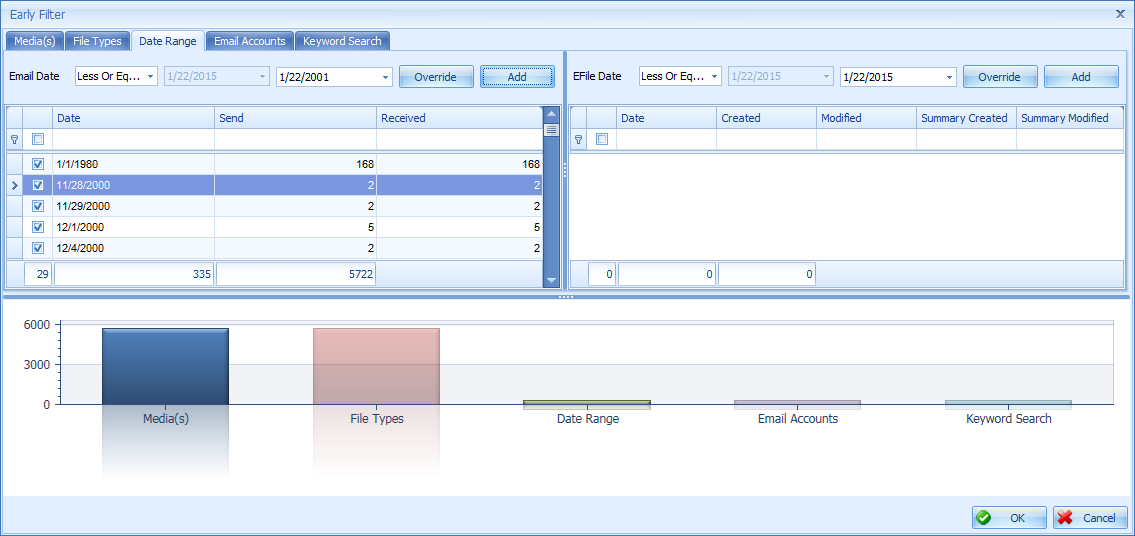Click the Media(s) blue chart bar
This screenshot has height=536, width=1135.
(166, 367)
